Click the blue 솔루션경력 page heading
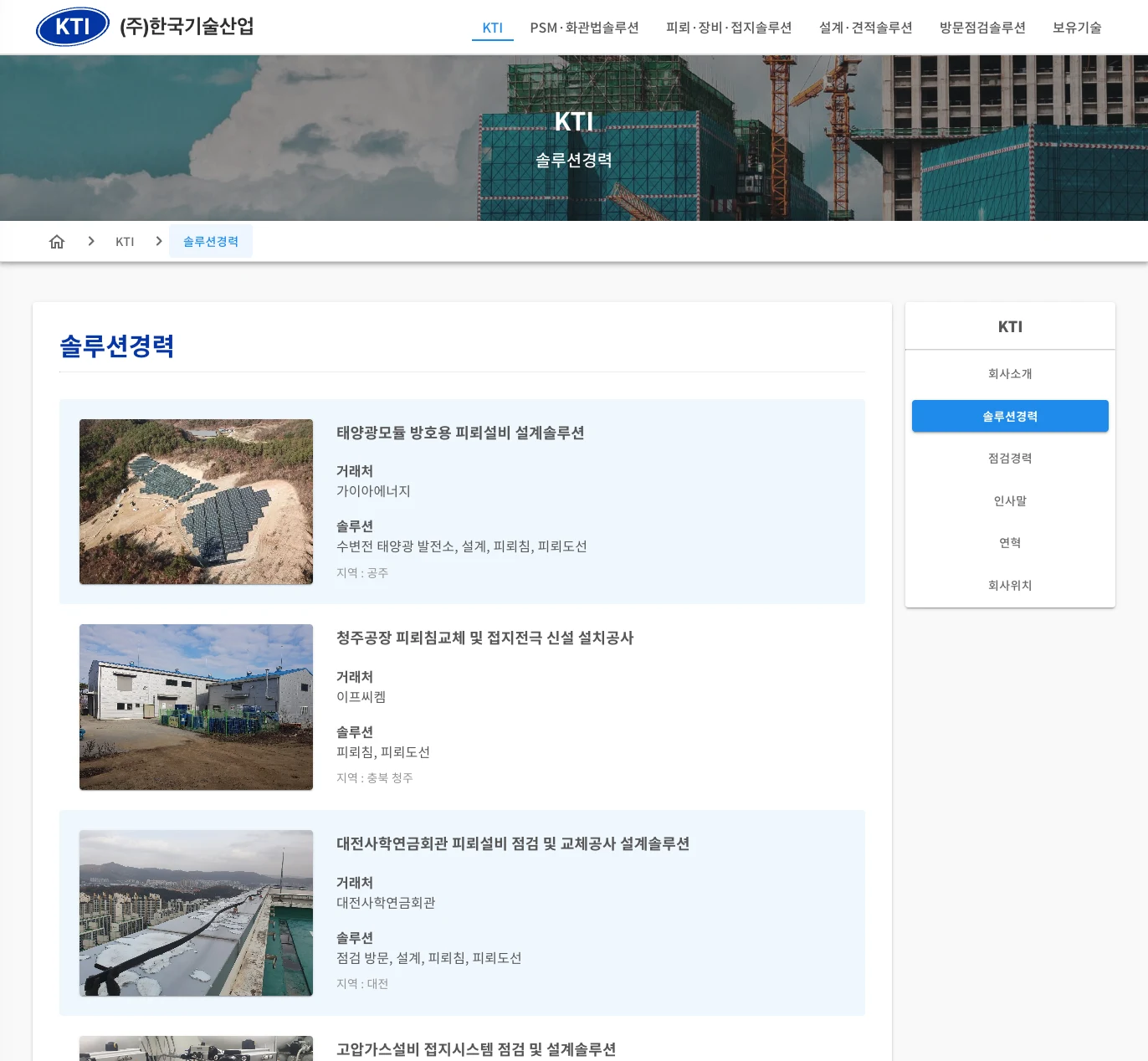The image size is (1148, 1061). pyautogui.click(x=117, y=346)
